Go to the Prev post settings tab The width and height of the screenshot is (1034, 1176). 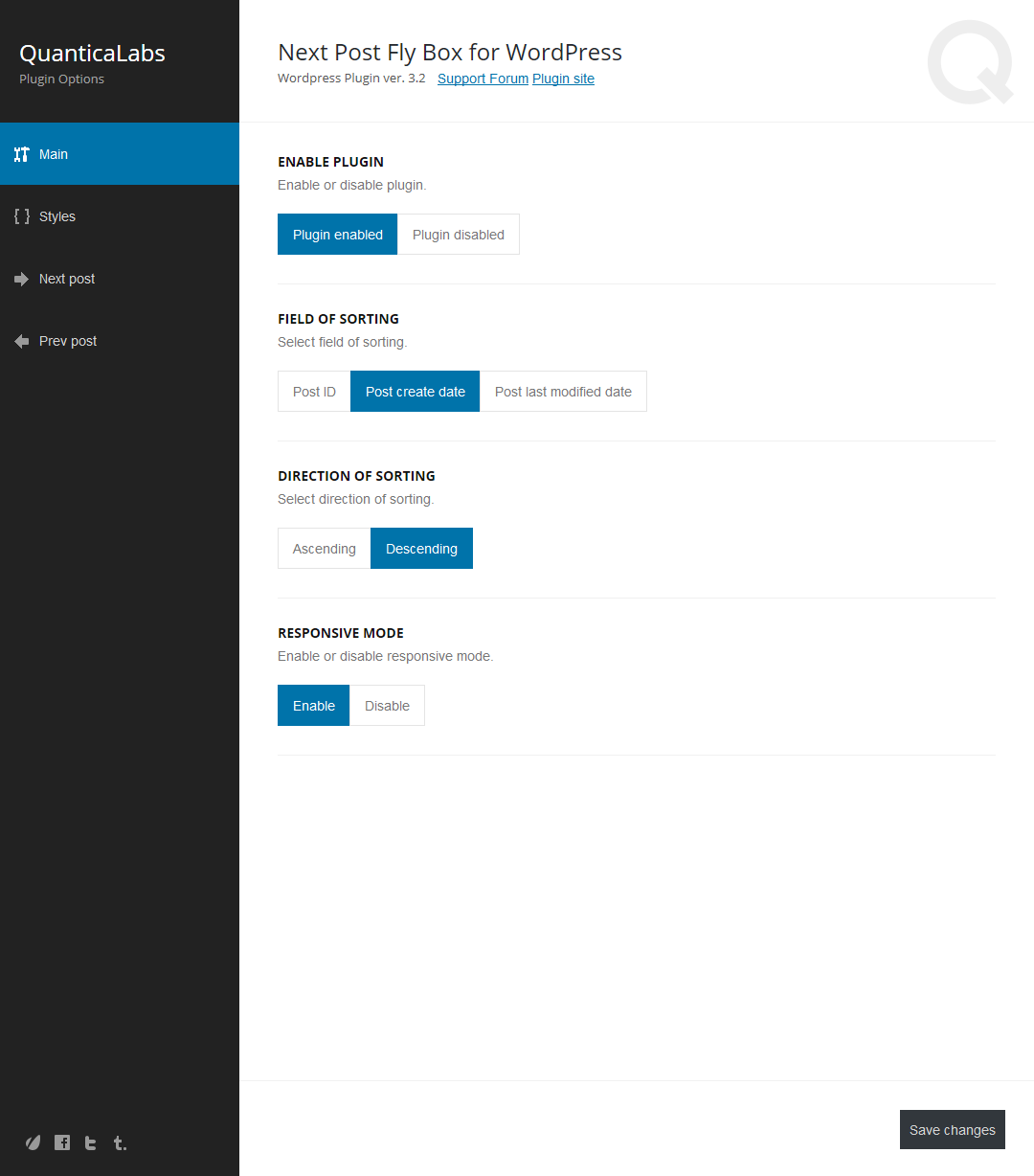click(x=120, y=341)
